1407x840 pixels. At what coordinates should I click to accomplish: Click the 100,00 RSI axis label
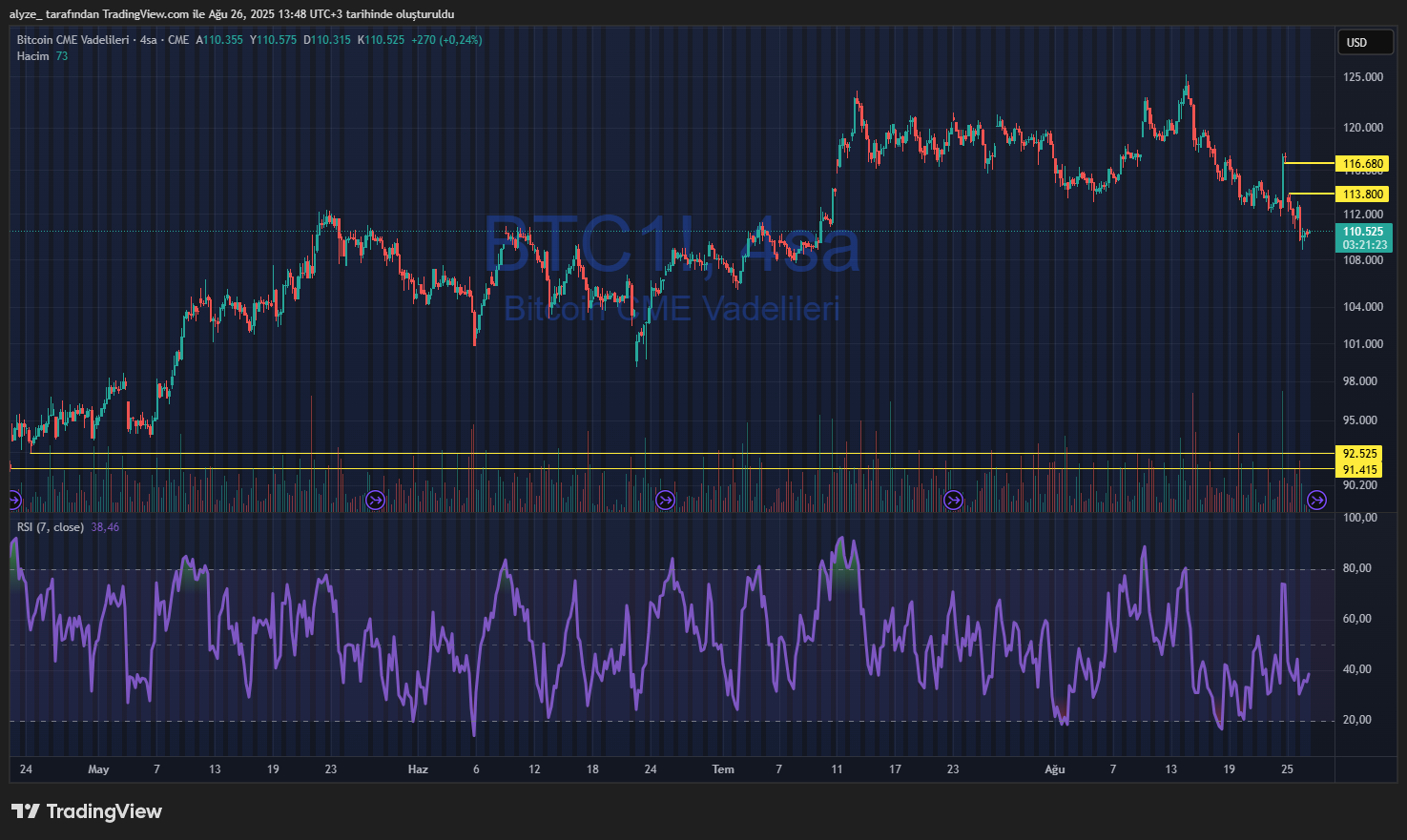[1359, 518]
